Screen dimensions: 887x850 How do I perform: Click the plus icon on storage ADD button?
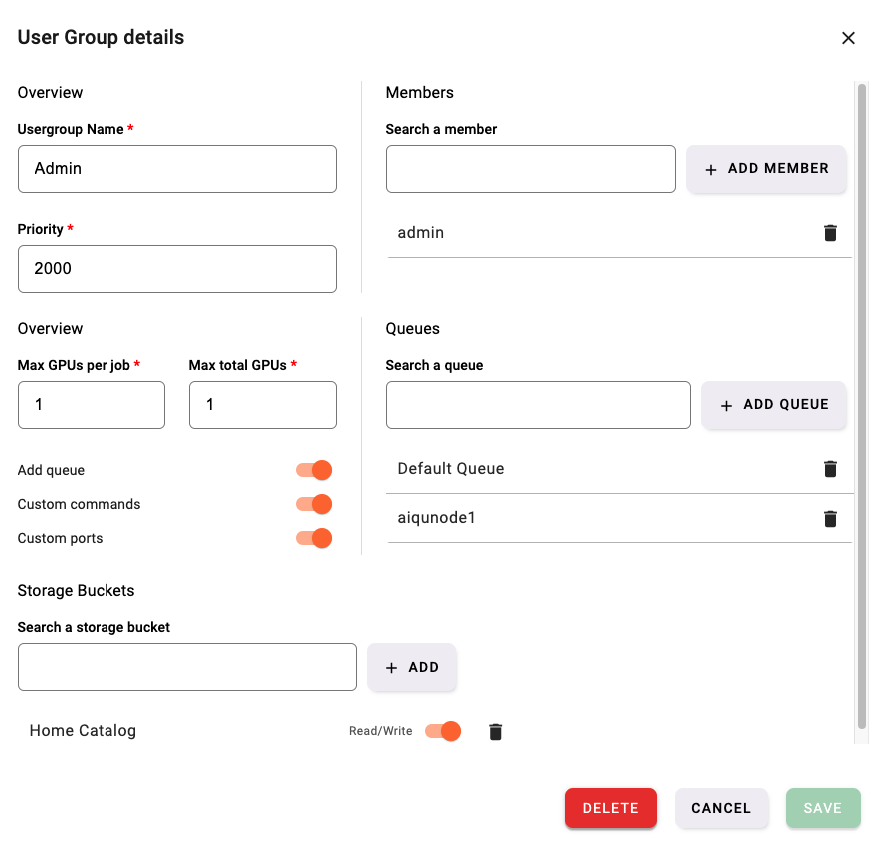(390, 666)
